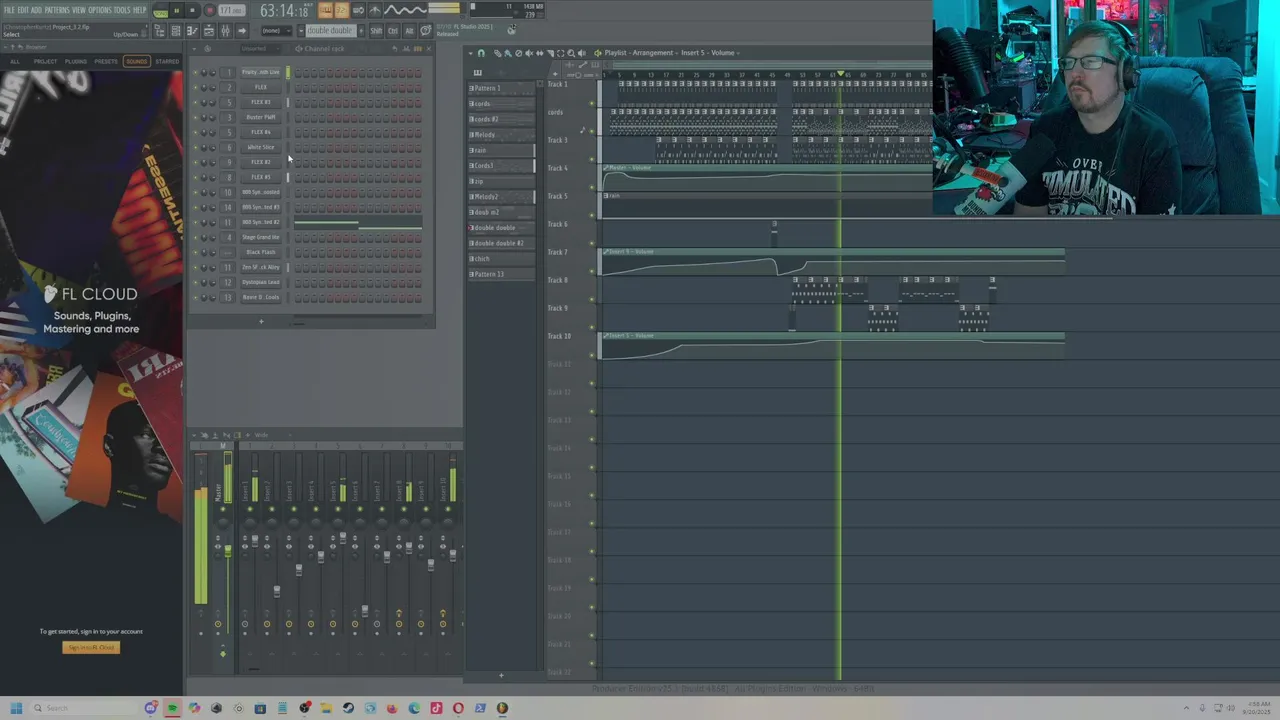Image resolution: width=1280 pixels, height=720 pixels.
Task: Click the Ctrl modifier button
Action: (393, 31)
